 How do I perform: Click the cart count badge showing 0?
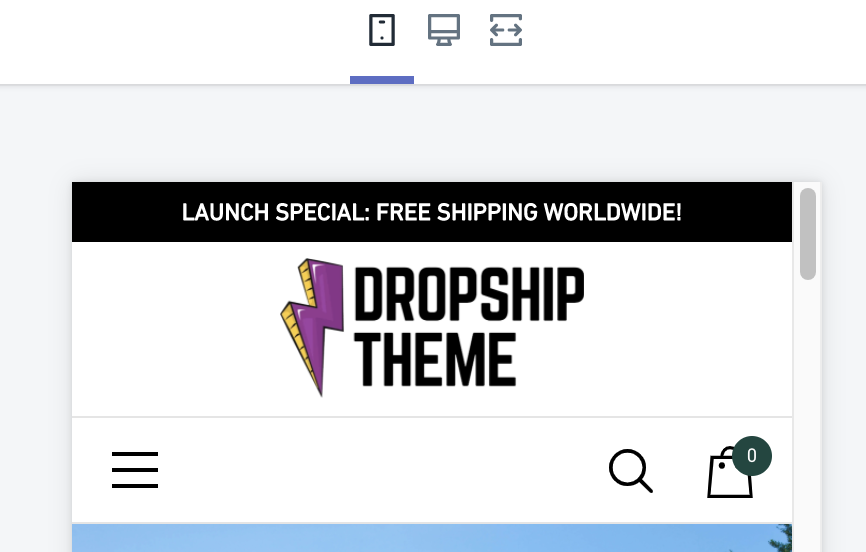[752, 456]
